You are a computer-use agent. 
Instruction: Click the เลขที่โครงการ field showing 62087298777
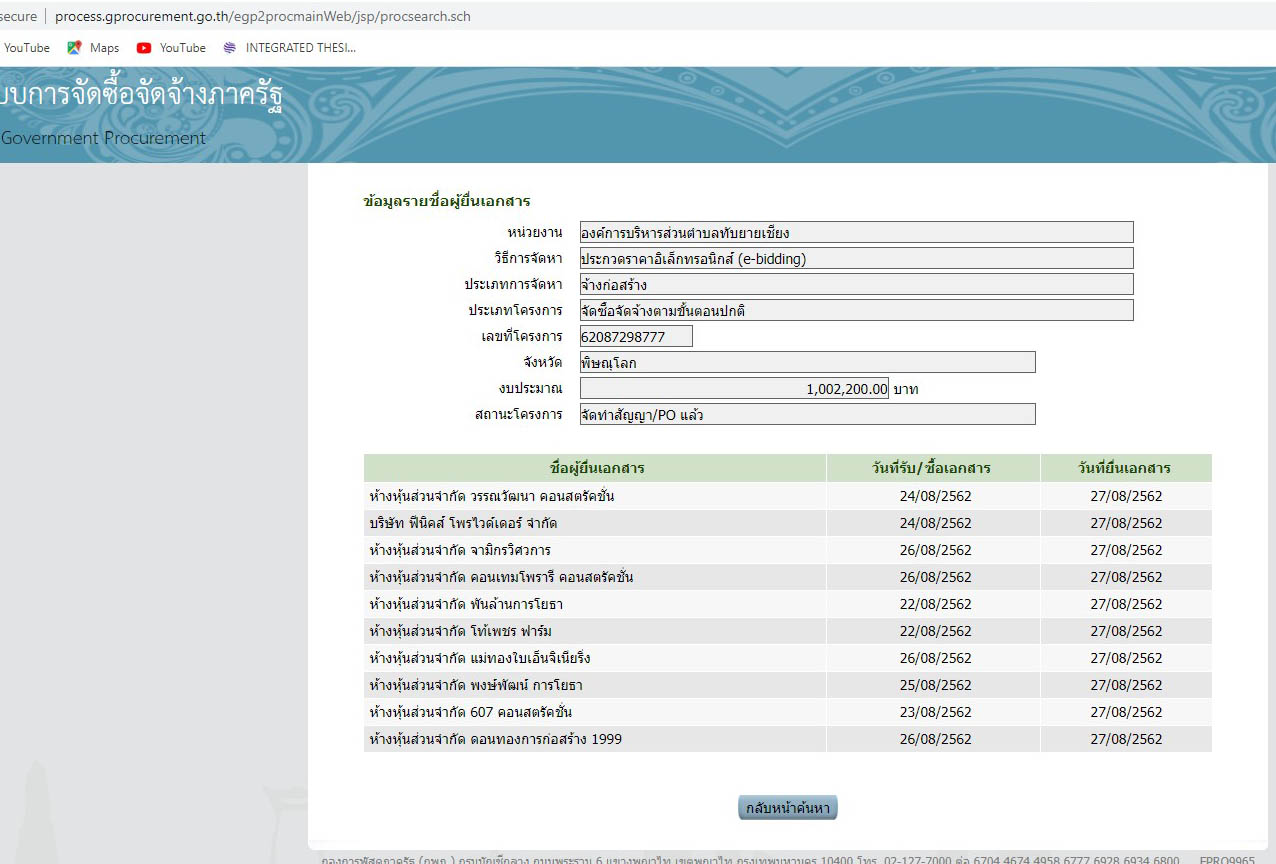pos(636,337)
